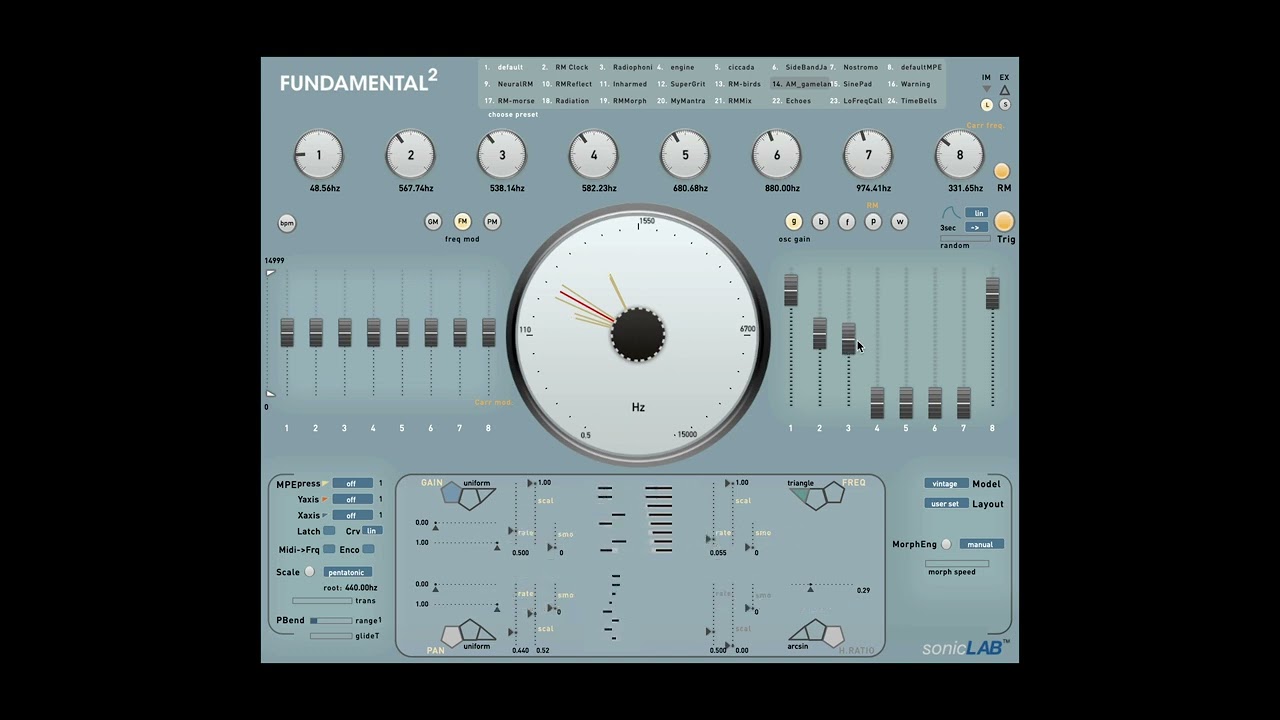Click oscillator knob 1 at 48.56hz
This screenshot has height=720, width=1280.
click(319, 155)
